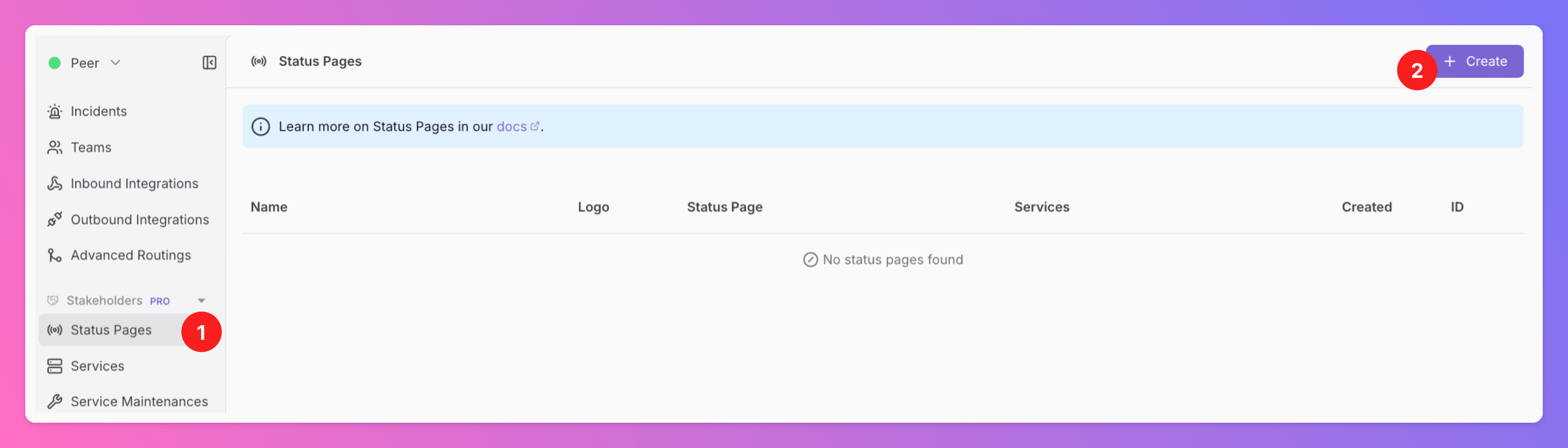
Task: Click the PRO badge
Action: click(160, 301)
